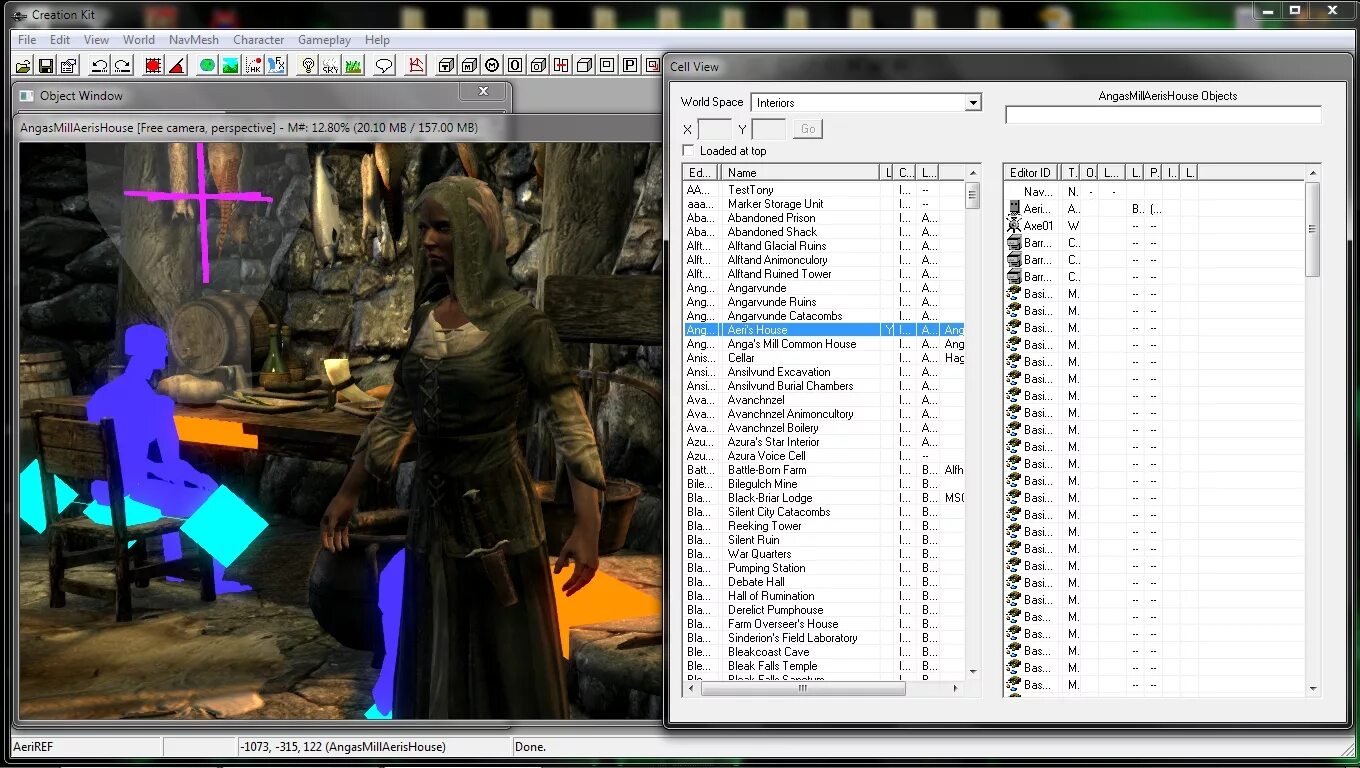Click the circled M toolbar icon
This screenshot has height=768, width=1360.
tap(492, 66)
